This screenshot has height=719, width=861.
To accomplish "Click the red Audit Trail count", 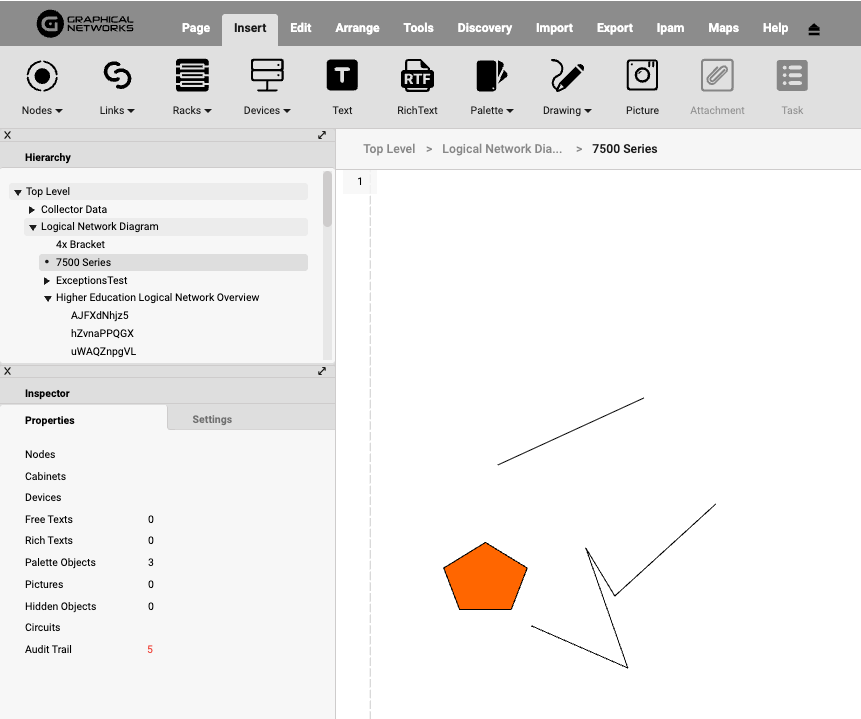I will pyautogui.click(x=150, y=650).
